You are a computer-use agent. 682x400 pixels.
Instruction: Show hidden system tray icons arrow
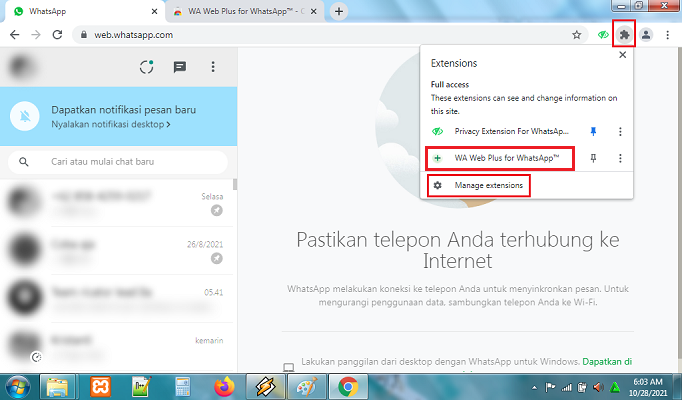tap(534, 387)
